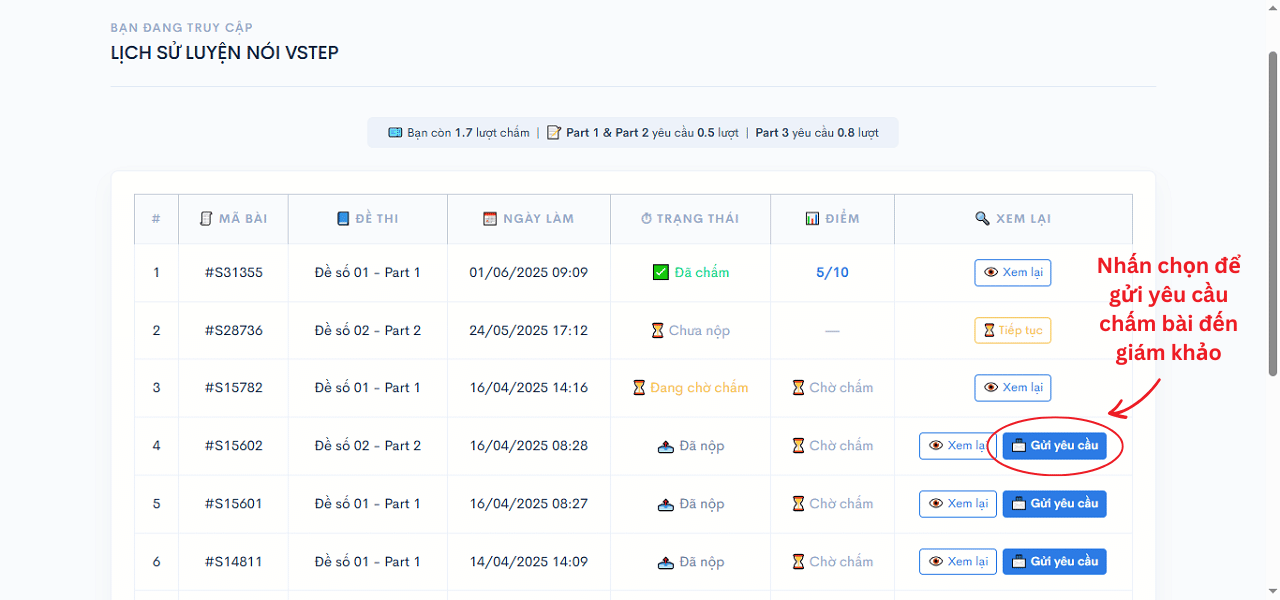This screenshot has height=600, width=1280.
Task: Click Đề số 01 - Part 1 in row #S31355
Action: pos(368,272)
